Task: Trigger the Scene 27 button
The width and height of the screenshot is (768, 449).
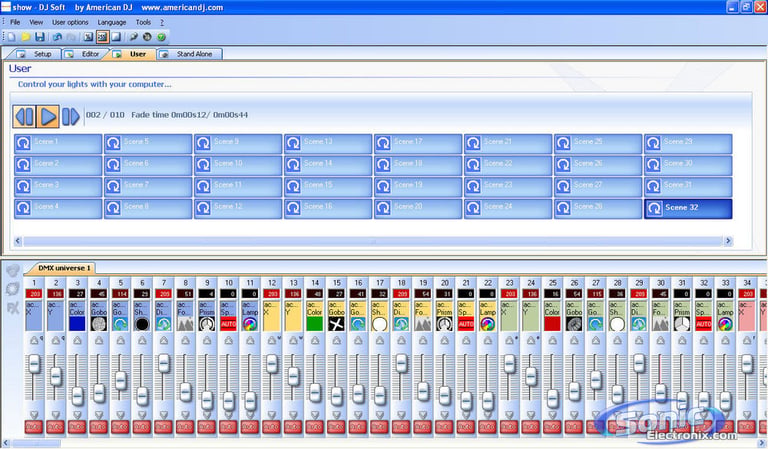Action: [x=598, y=187]
